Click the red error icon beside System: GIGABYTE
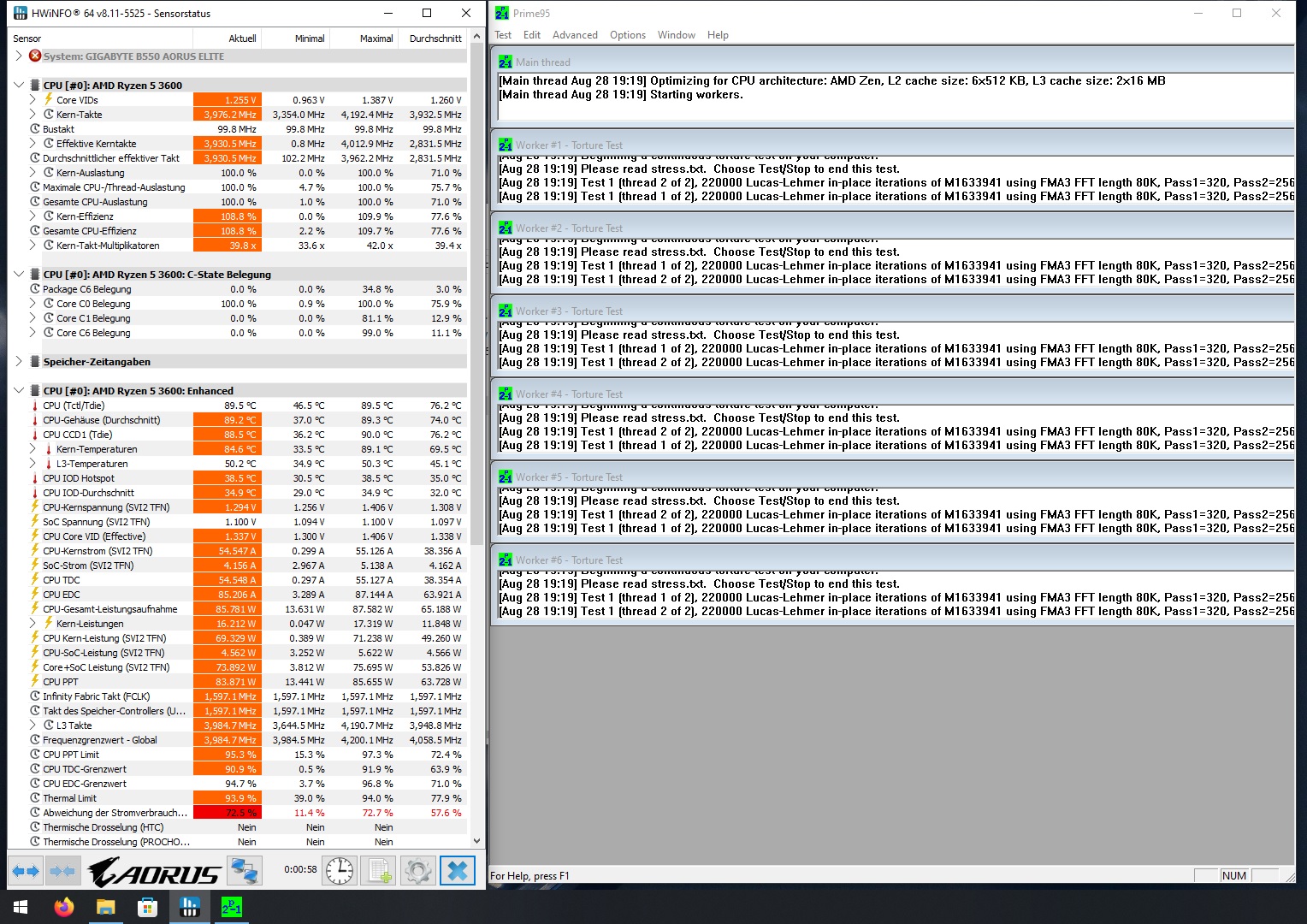Viewport: 1307px width, 924px height. 35,56
